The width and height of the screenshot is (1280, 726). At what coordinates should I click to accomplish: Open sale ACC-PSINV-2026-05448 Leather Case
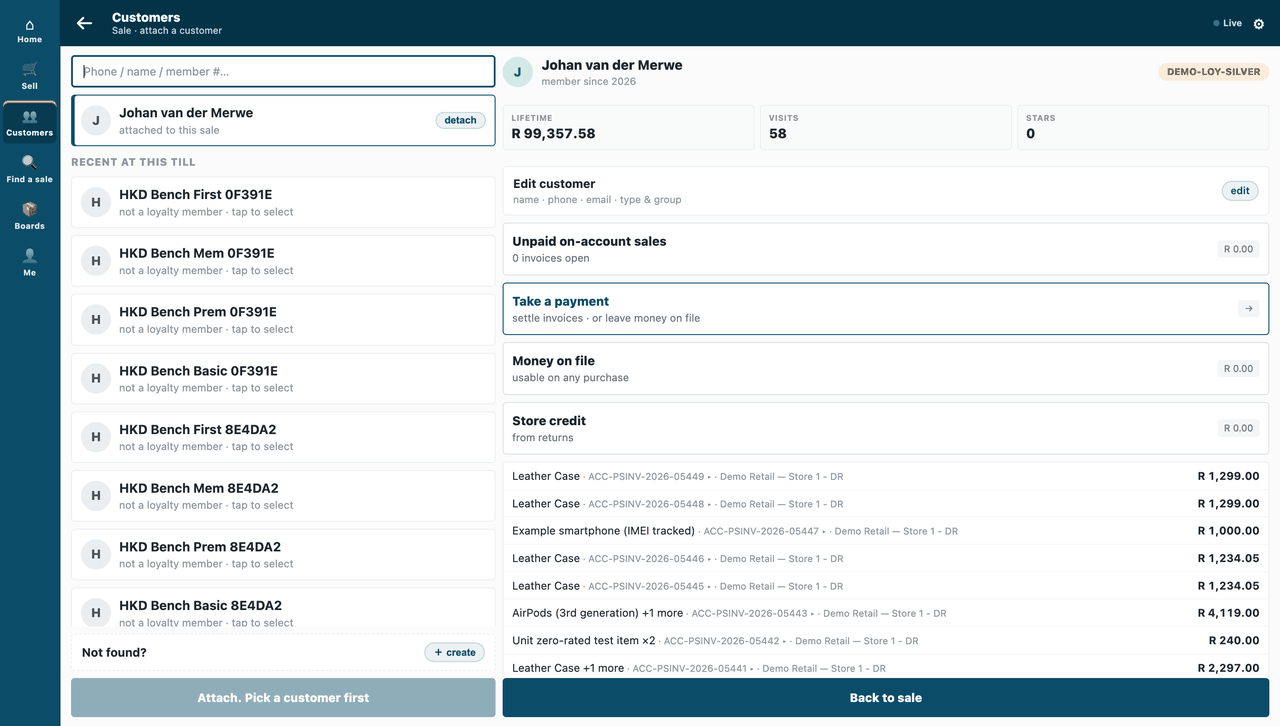886,504
